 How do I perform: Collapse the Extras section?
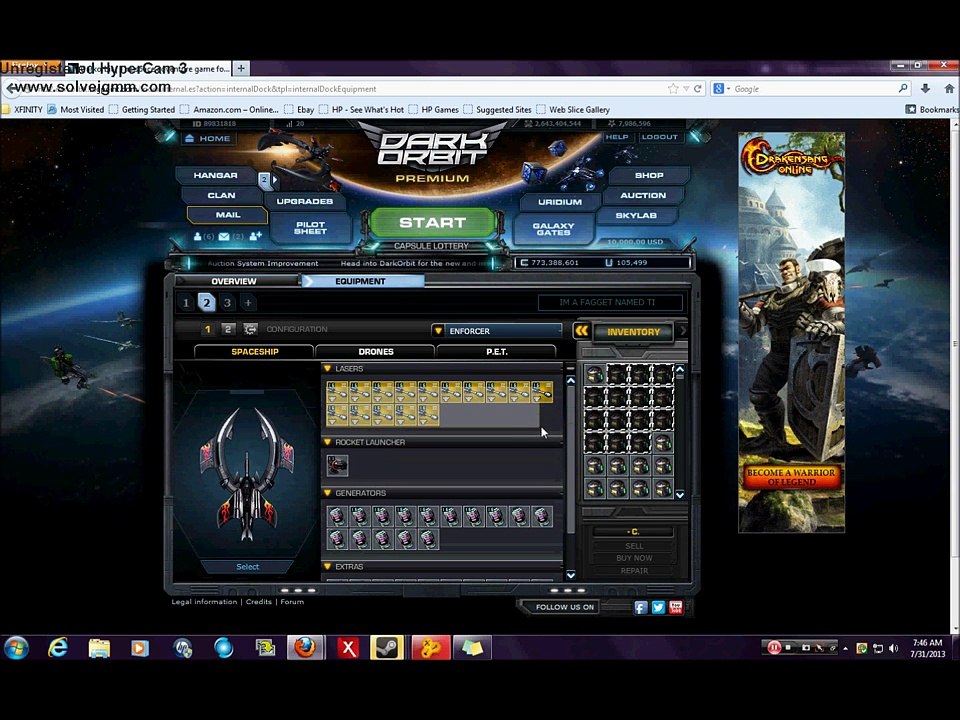coord(328,567)
